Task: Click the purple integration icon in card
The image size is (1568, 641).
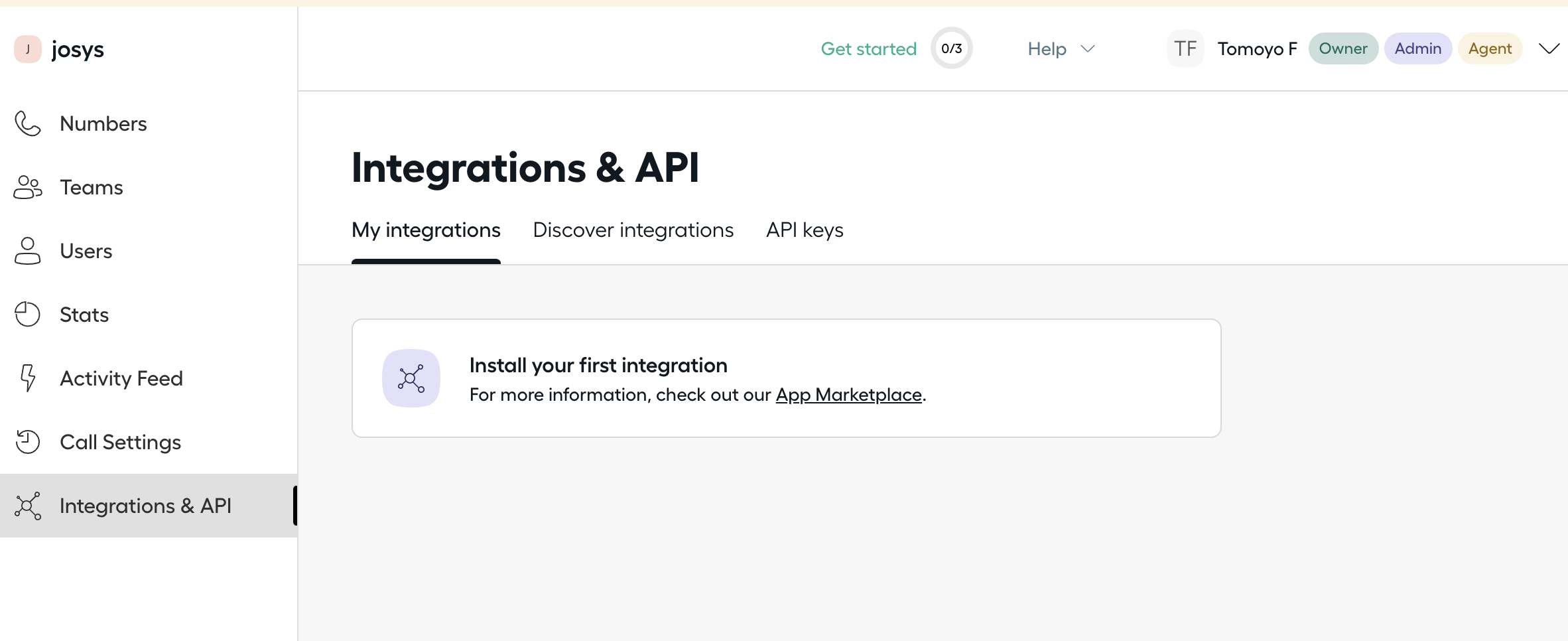Action: point(411,378)
